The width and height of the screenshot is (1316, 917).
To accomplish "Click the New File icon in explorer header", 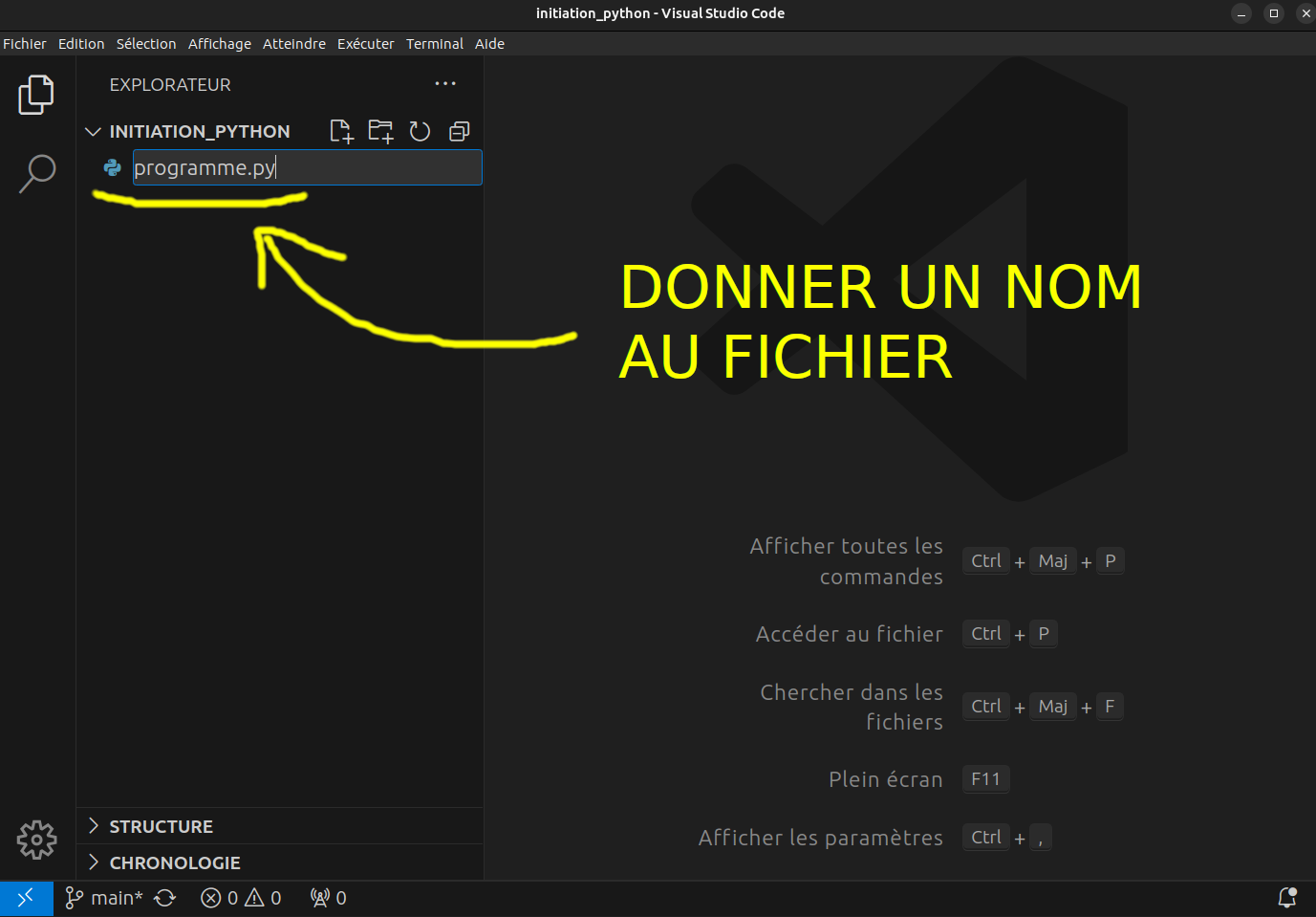I will (341, 131).
